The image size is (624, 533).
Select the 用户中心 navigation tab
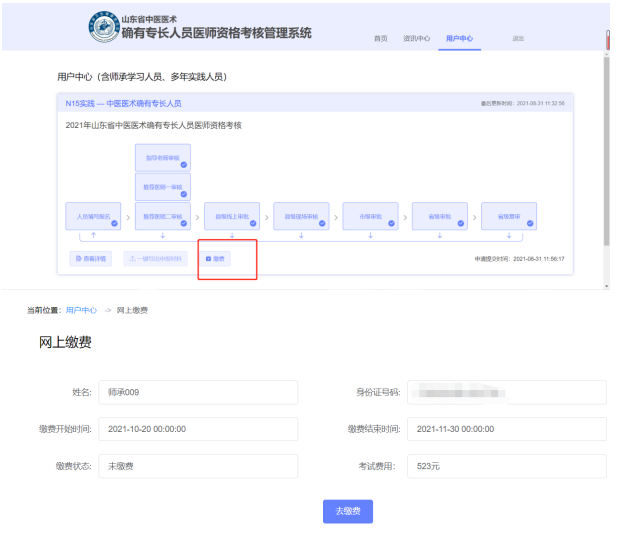(459, 38)
